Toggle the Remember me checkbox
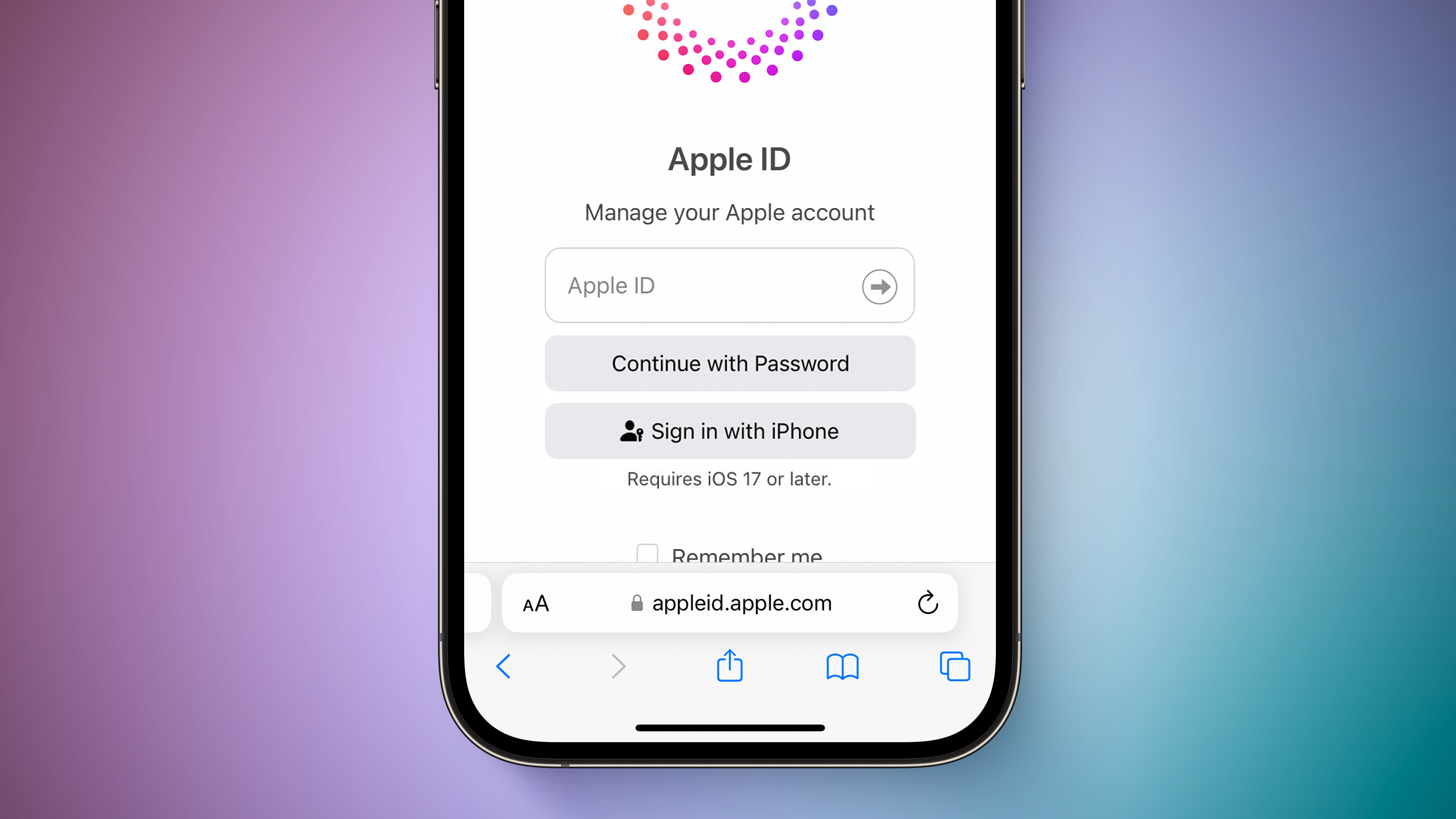 (x=646, y=553)
